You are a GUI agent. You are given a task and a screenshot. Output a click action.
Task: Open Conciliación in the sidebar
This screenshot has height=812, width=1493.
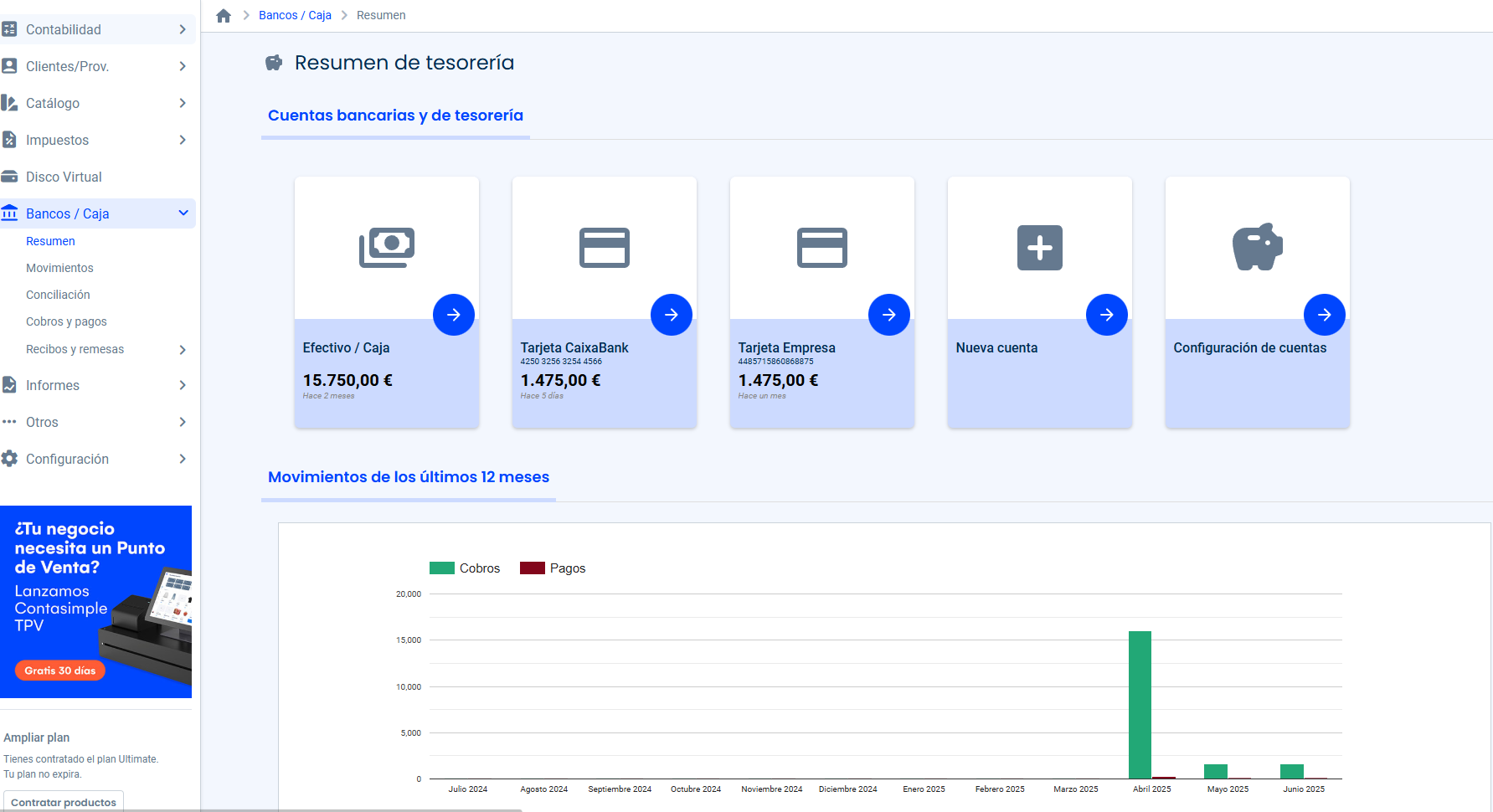coord(58,295)
